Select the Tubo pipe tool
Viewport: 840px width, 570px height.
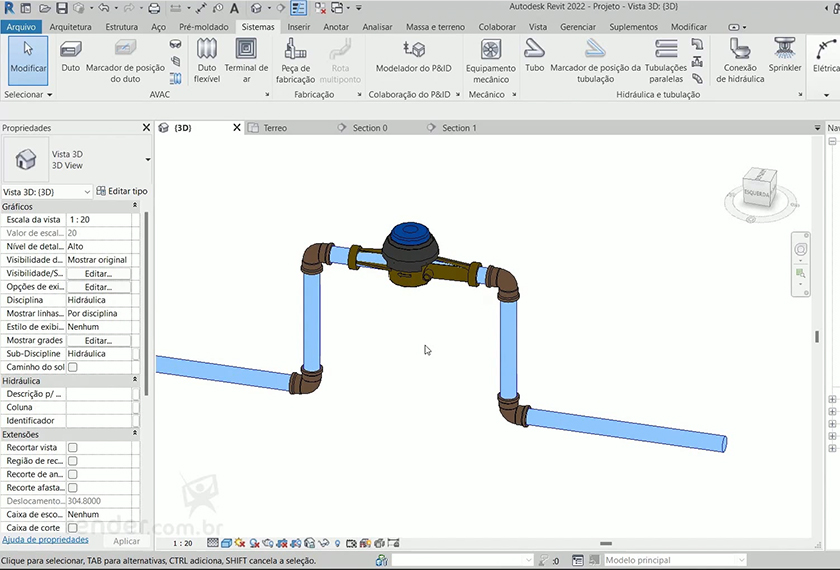coord(535,55)
